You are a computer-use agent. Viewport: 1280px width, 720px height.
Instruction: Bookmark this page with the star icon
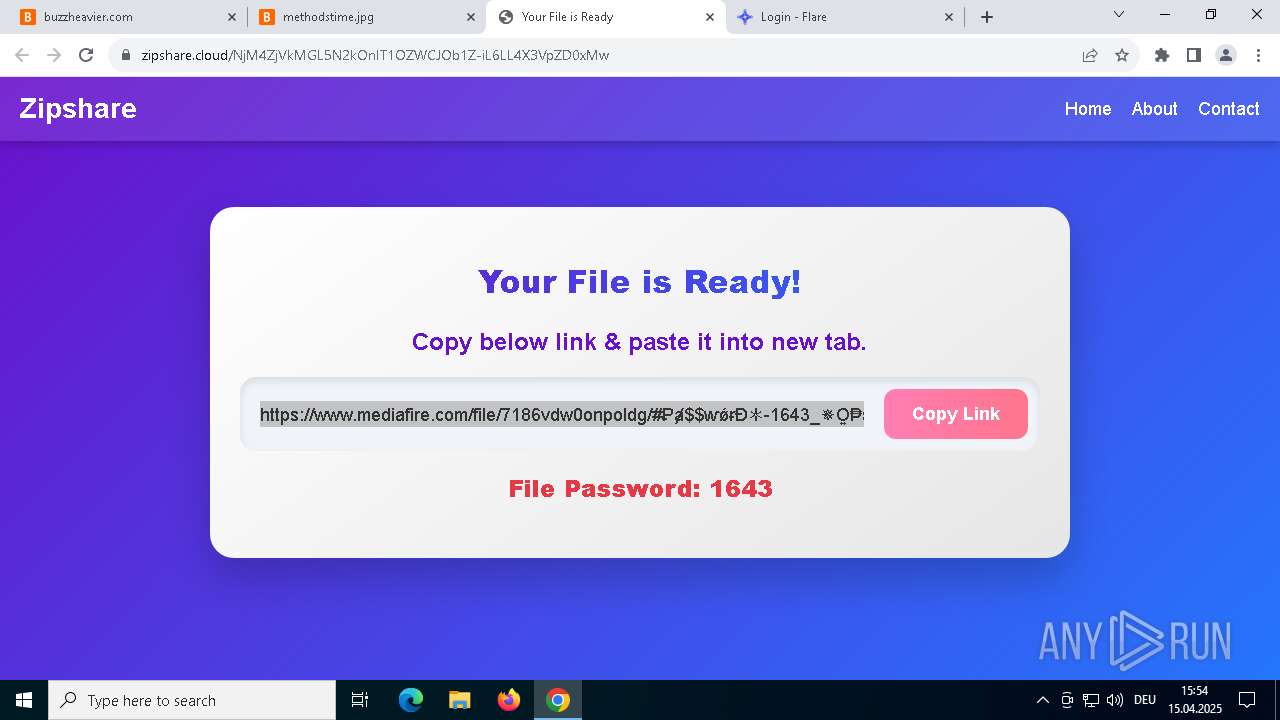[1122, 55]
